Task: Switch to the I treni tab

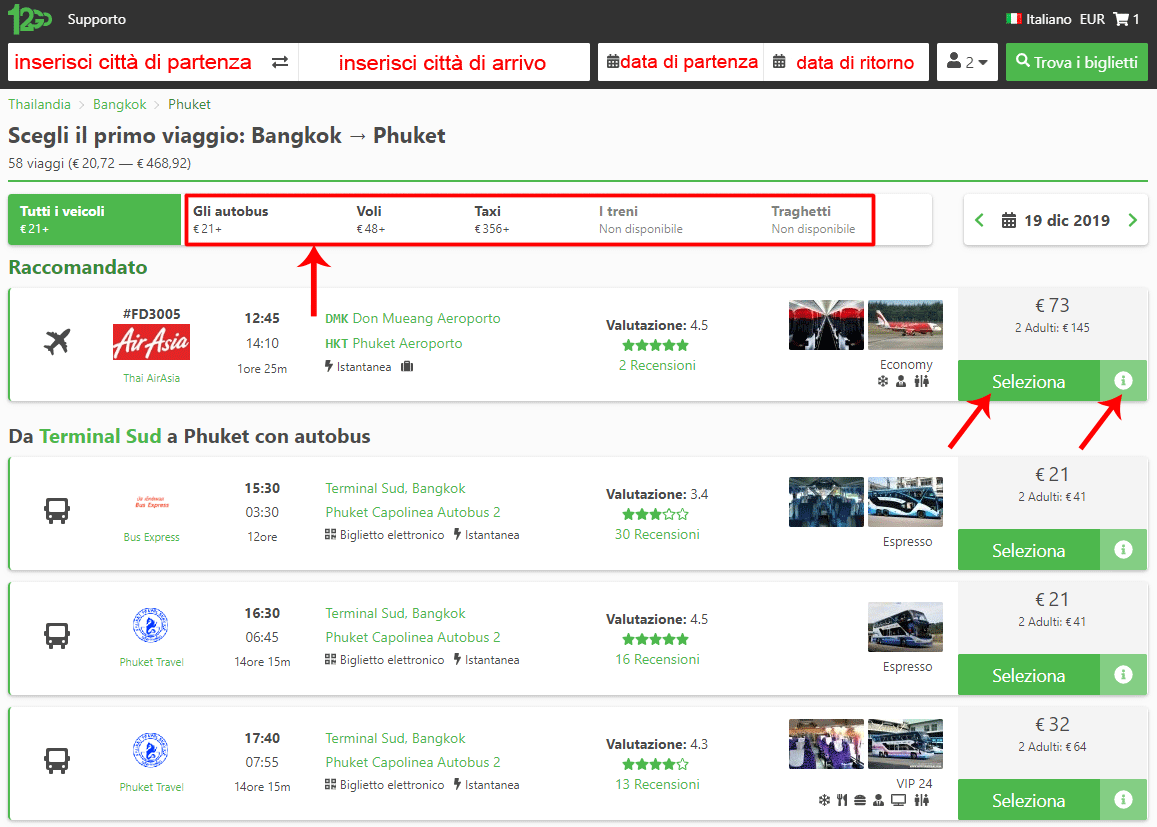Action: pos(640,219)
